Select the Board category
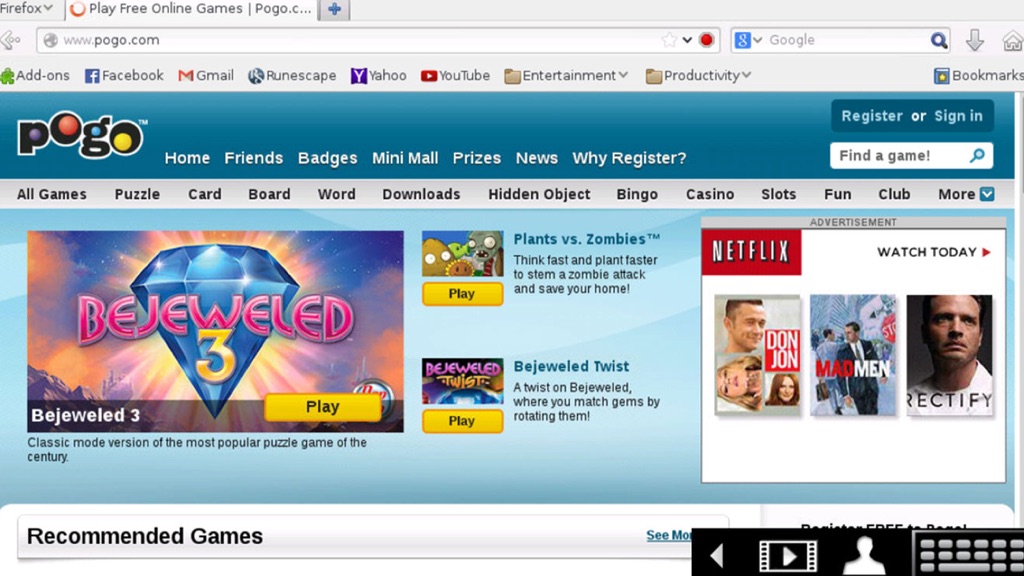Screen dimensions: 1024x576 (269, 194)
